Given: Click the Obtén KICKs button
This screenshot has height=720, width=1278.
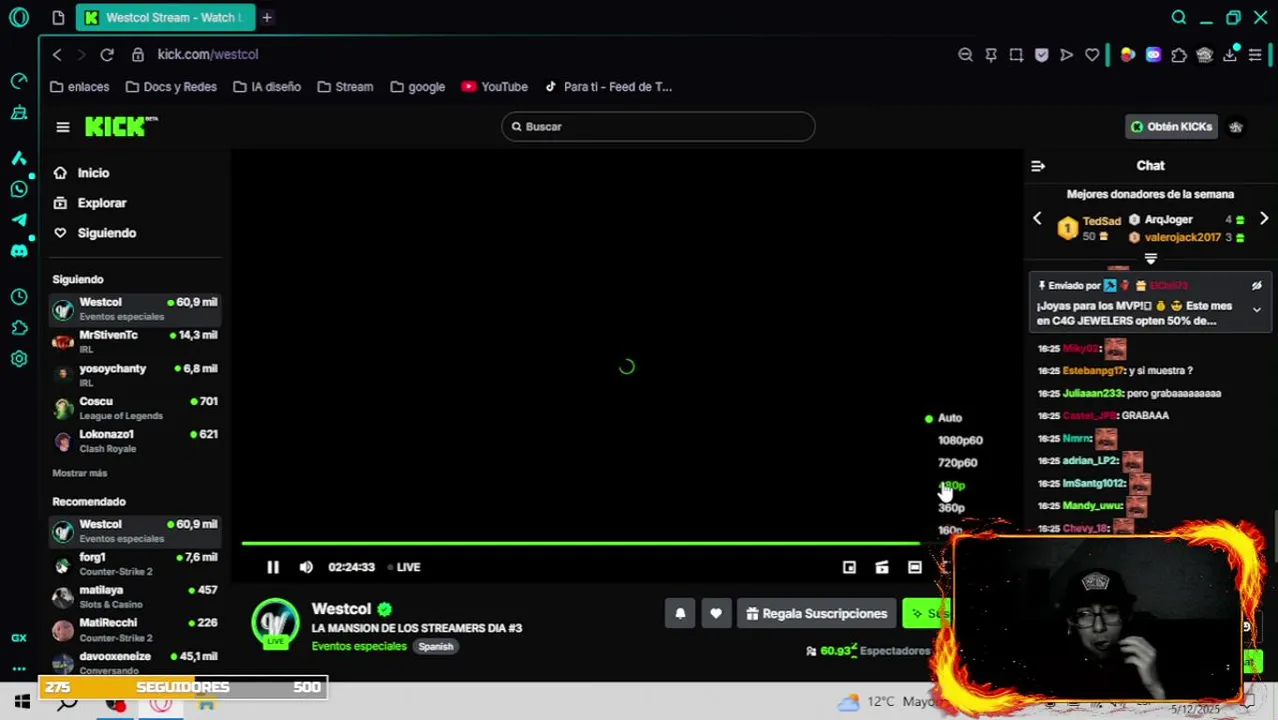Looking at the screenshot, I should coord(1171,127).
